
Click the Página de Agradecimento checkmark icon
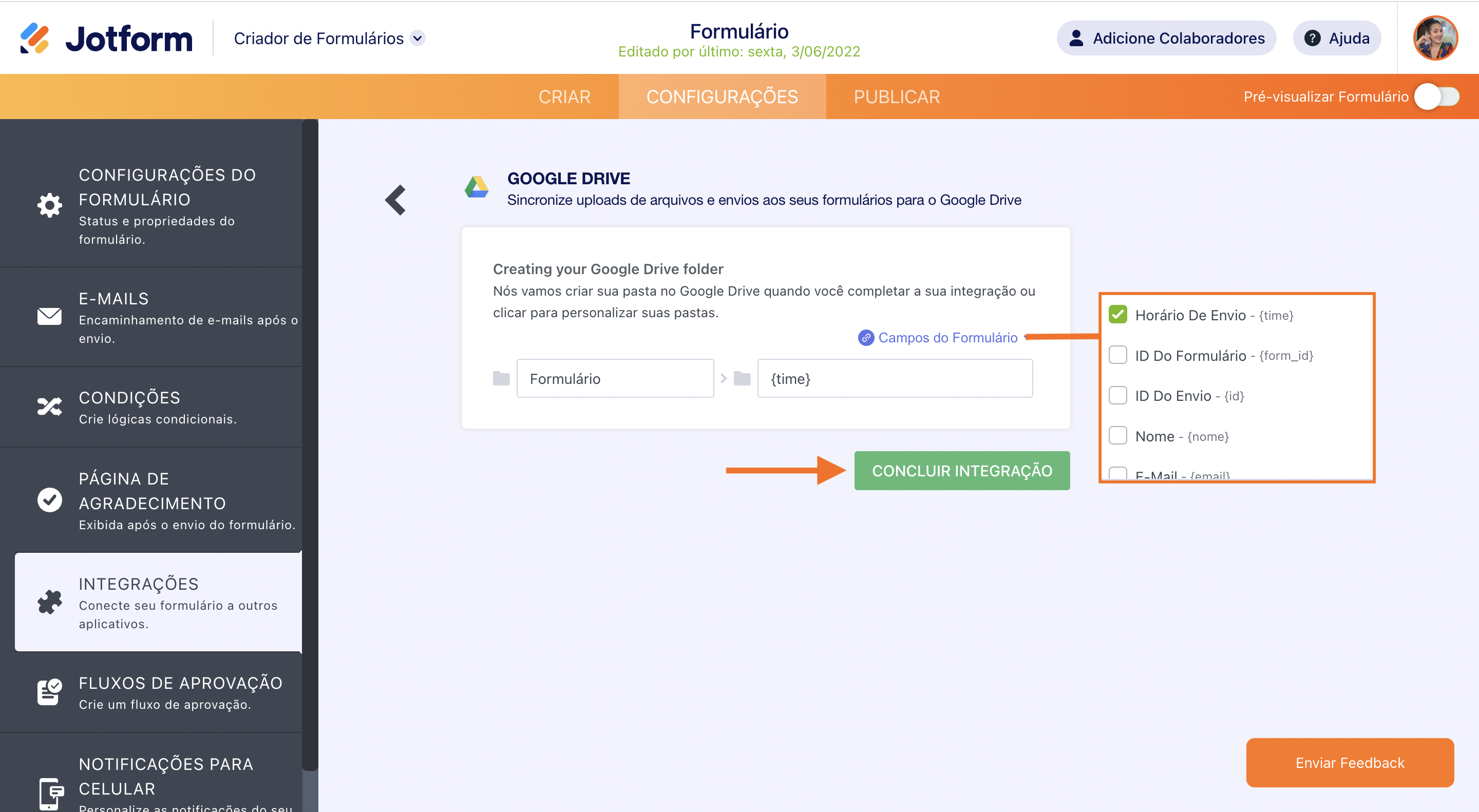[49, 500]
